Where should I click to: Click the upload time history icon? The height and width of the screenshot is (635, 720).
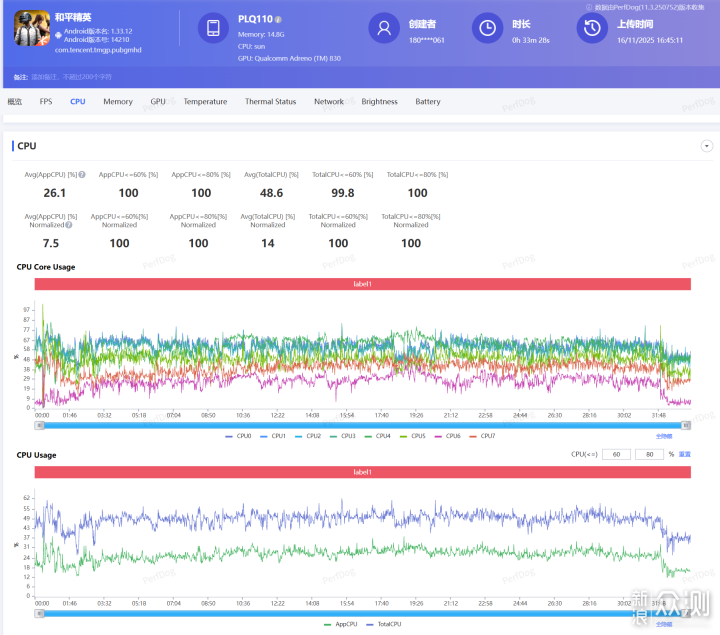point(592,30)
